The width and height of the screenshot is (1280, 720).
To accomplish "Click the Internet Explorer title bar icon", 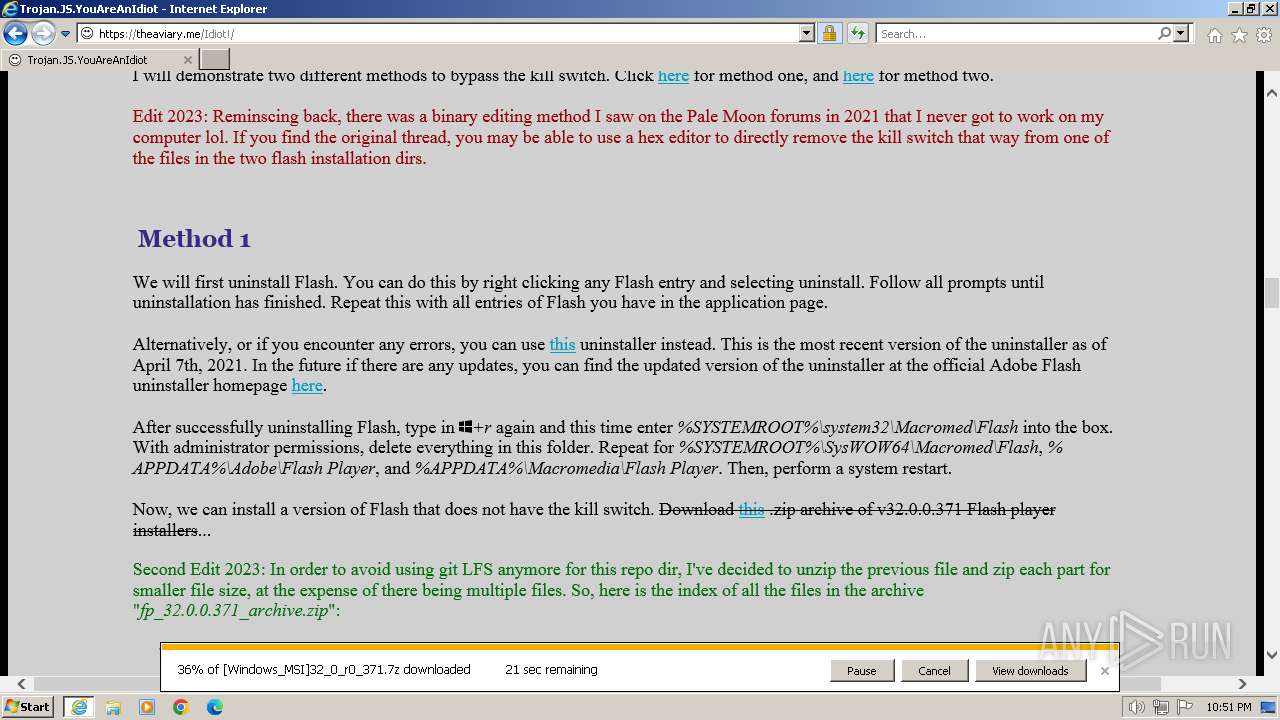I will click(10, 9).
